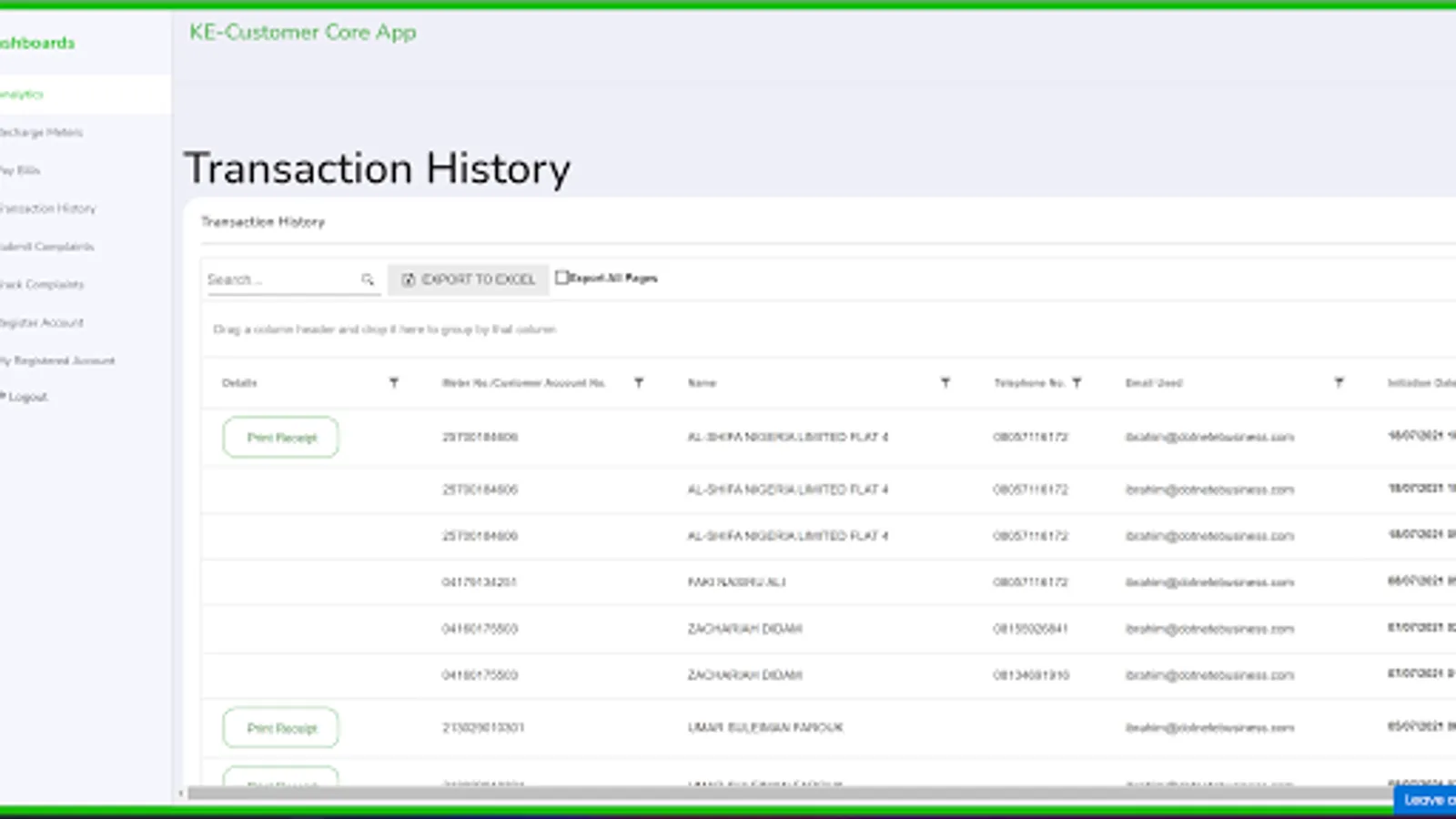
Task: Click the meter number in UMAR SULEIMAN FAROUK row
Action: coord(483,728)
